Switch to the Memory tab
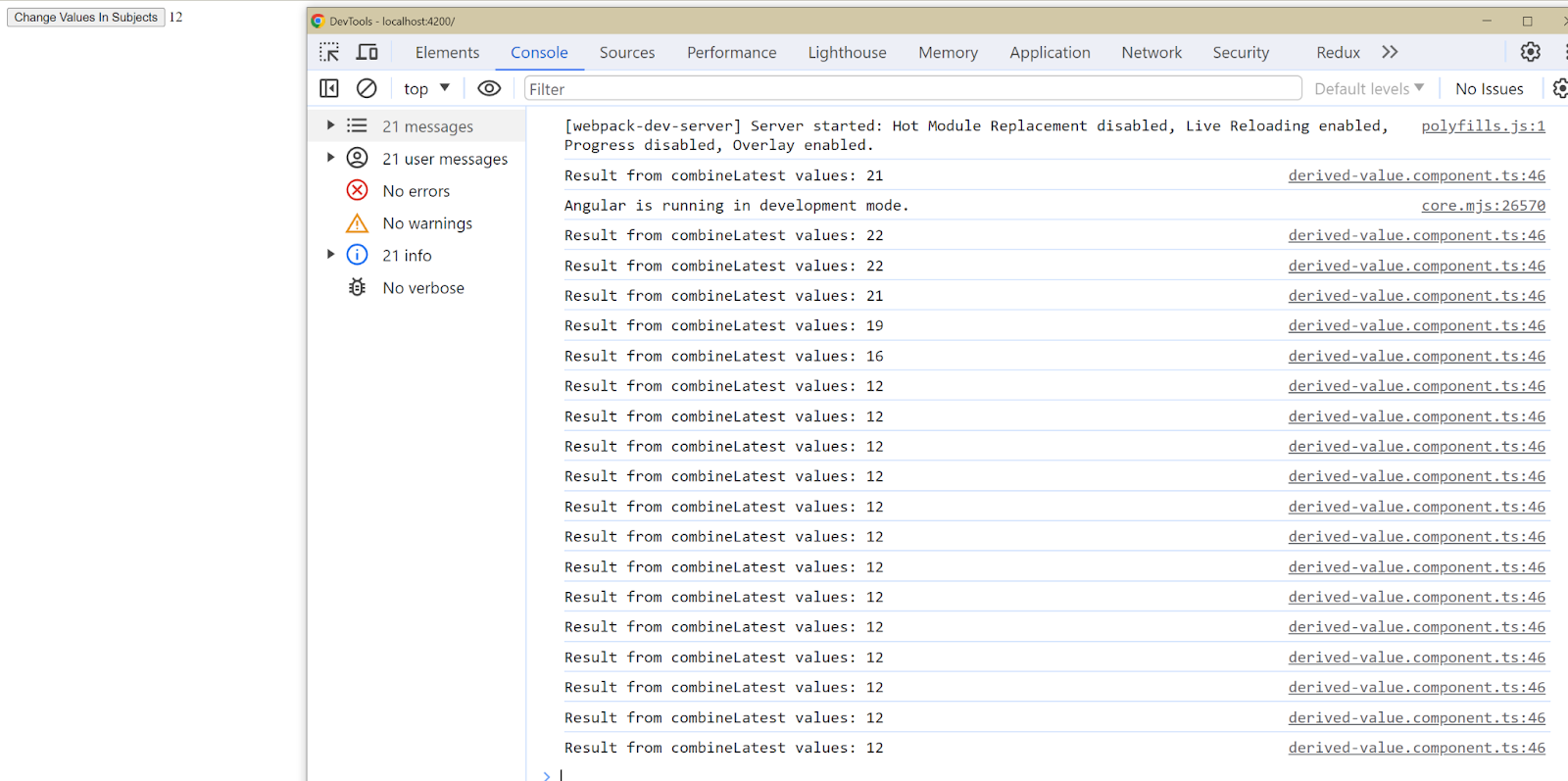The height and width of the screenshot is (781, 1568). pos(948,53)
